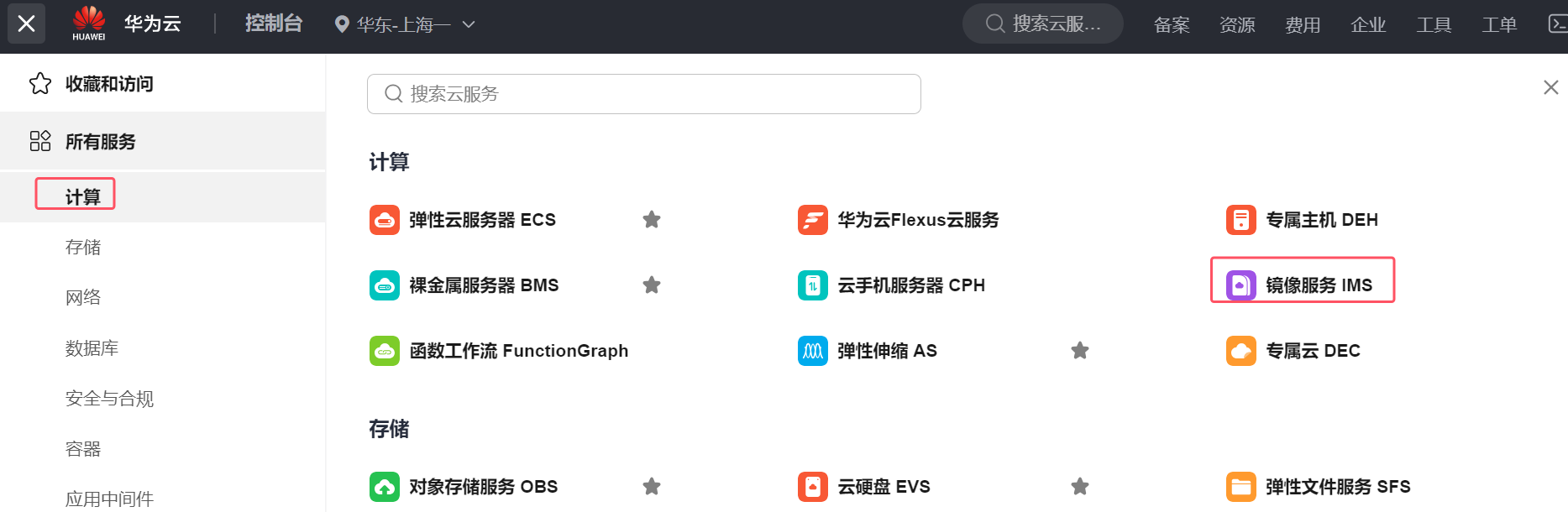Click the Huawei logo
This screenshot has height=512, width=1568.
(x=89, y=23)
